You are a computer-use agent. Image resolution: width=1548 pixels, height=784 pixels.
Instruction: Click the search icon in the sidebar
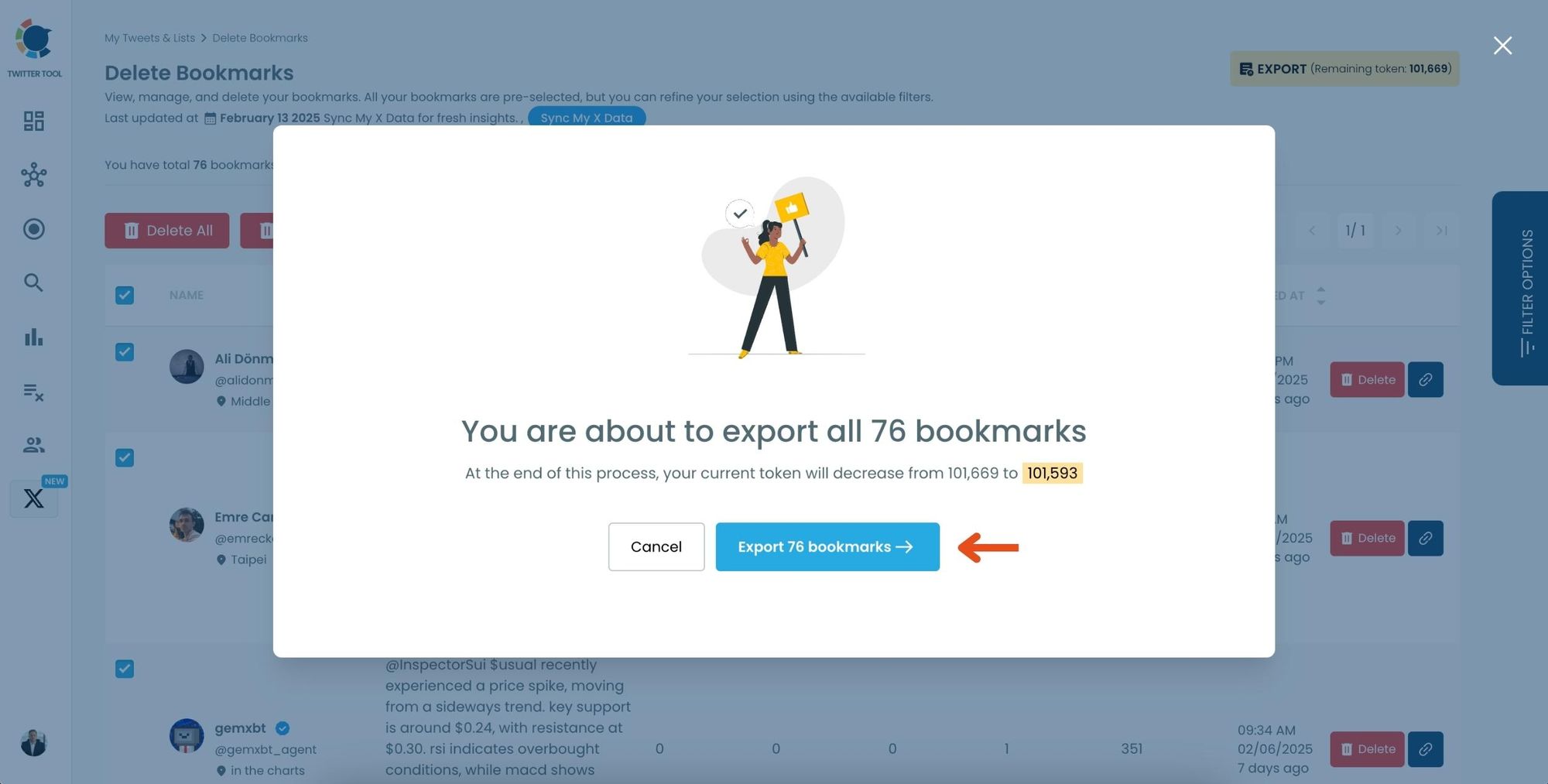[33, 283]
